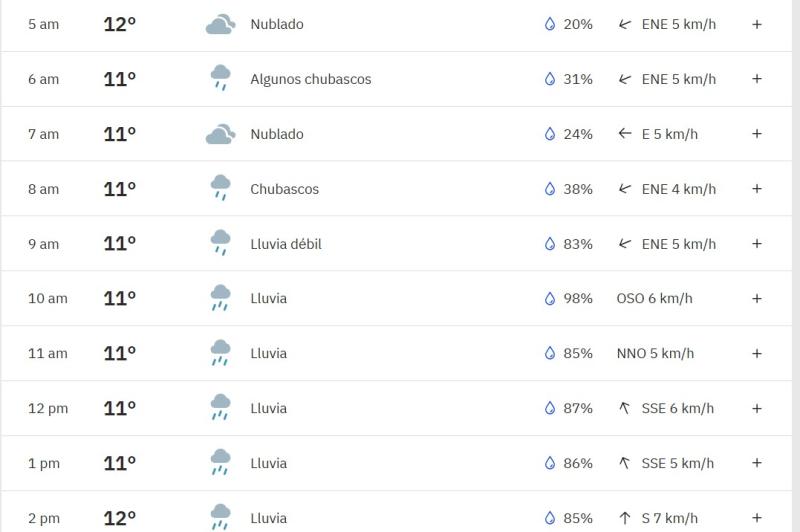This screenshot has width=800, height=532.
Task: Click the 'Lluvia débil' condition text
Action: (x=286, y=244)
